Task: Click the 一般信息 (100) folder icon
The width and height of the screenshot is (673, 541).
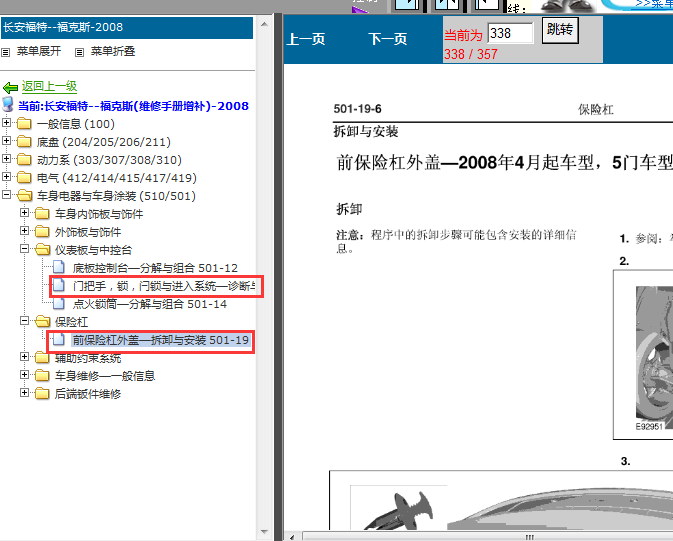Action: (x=24, y=124)
